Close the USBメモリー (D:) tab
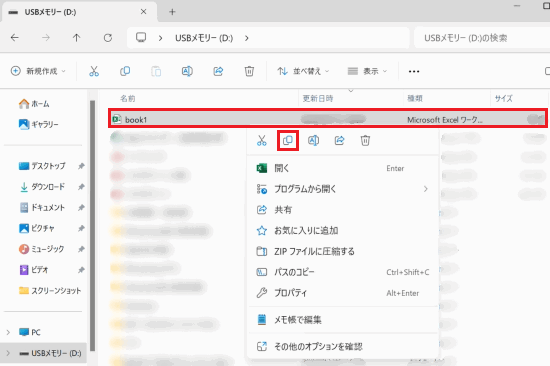 [x=143, y=12]
